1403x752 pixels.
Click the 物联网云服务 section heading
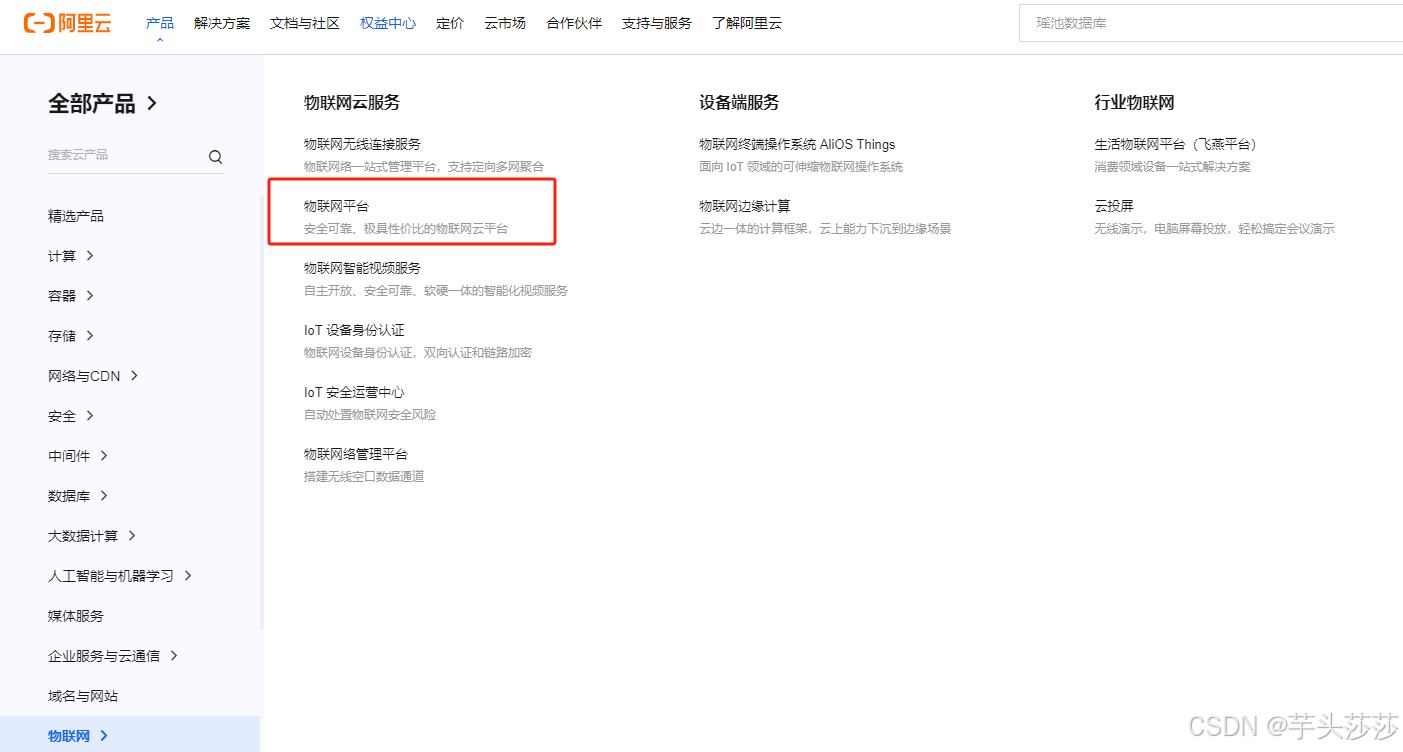coord(352,102)
